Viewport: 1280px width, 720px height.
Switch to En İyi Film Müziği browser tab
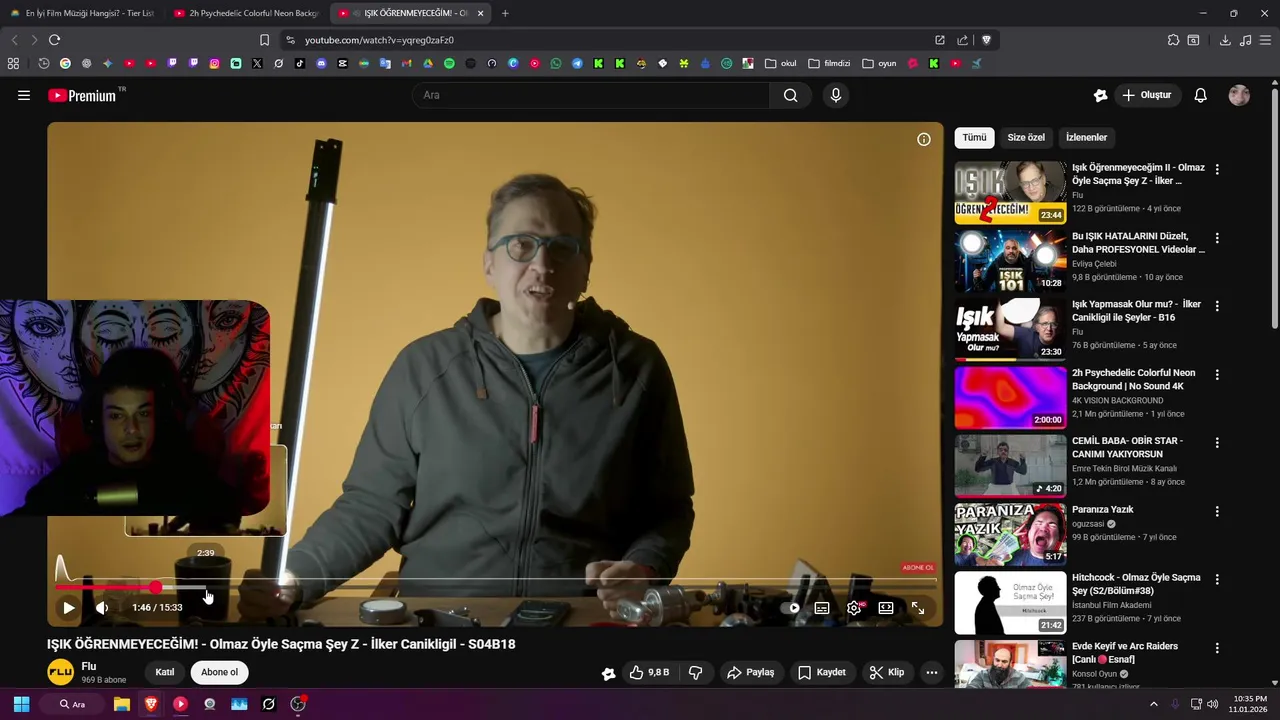(x=82, y=13)
